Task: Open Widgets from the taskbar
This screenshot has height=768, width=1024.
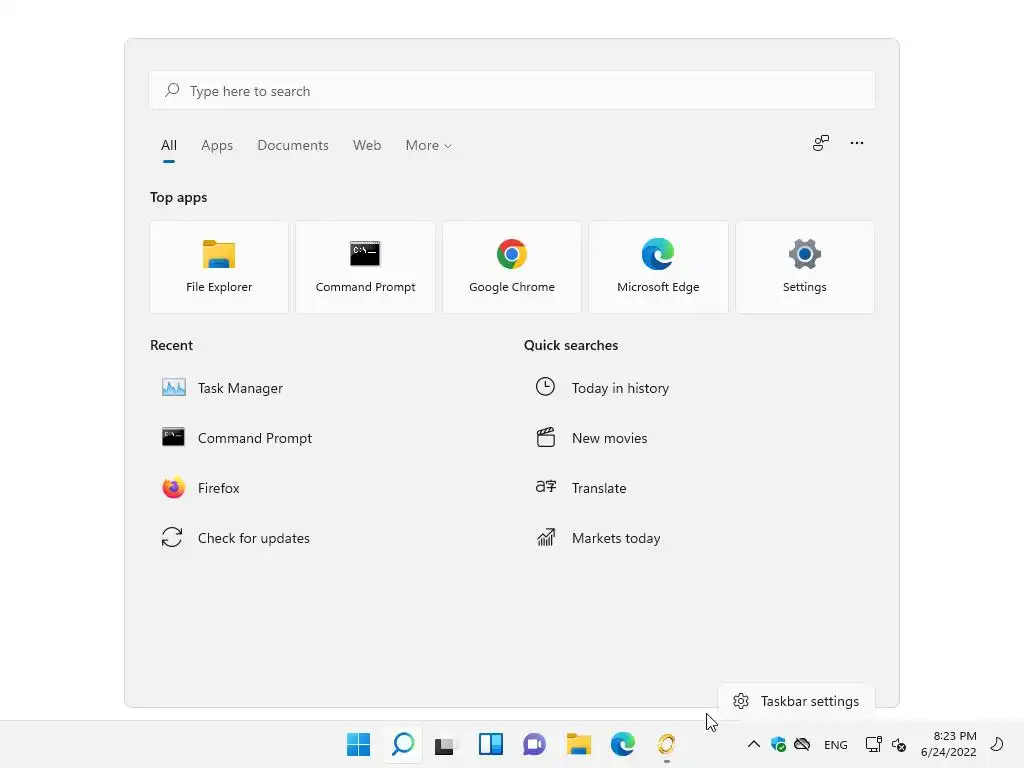Action: click(490, 744)
